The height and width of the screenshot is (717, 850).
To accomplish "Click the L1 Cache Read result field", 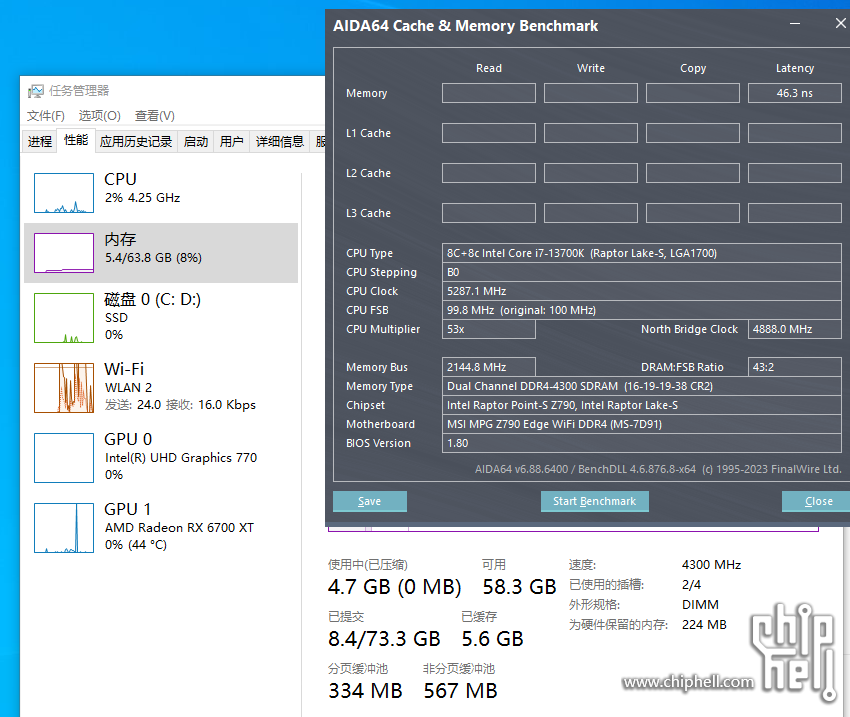I will point(489,133).
